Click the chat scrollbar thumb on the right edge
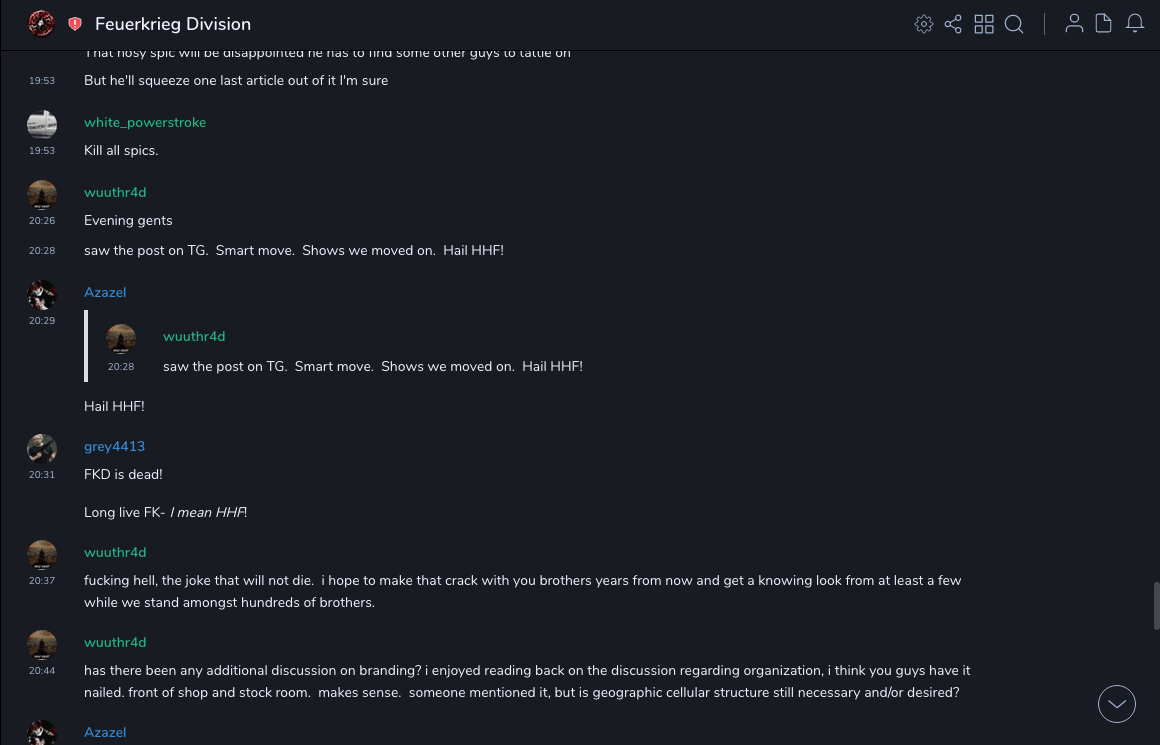 [1156, 606]
